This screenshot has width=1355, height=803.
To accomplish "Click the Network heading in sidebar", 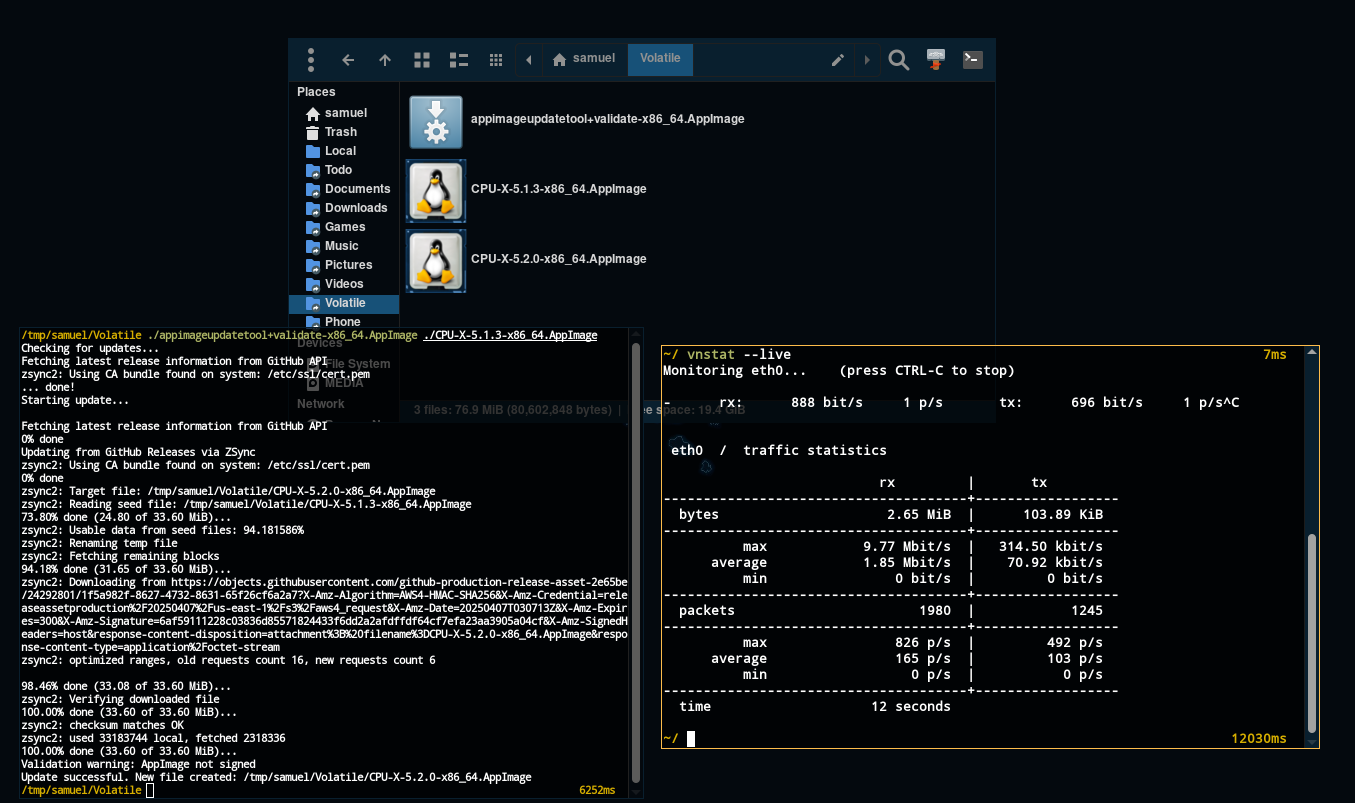I will pos(320,404).
